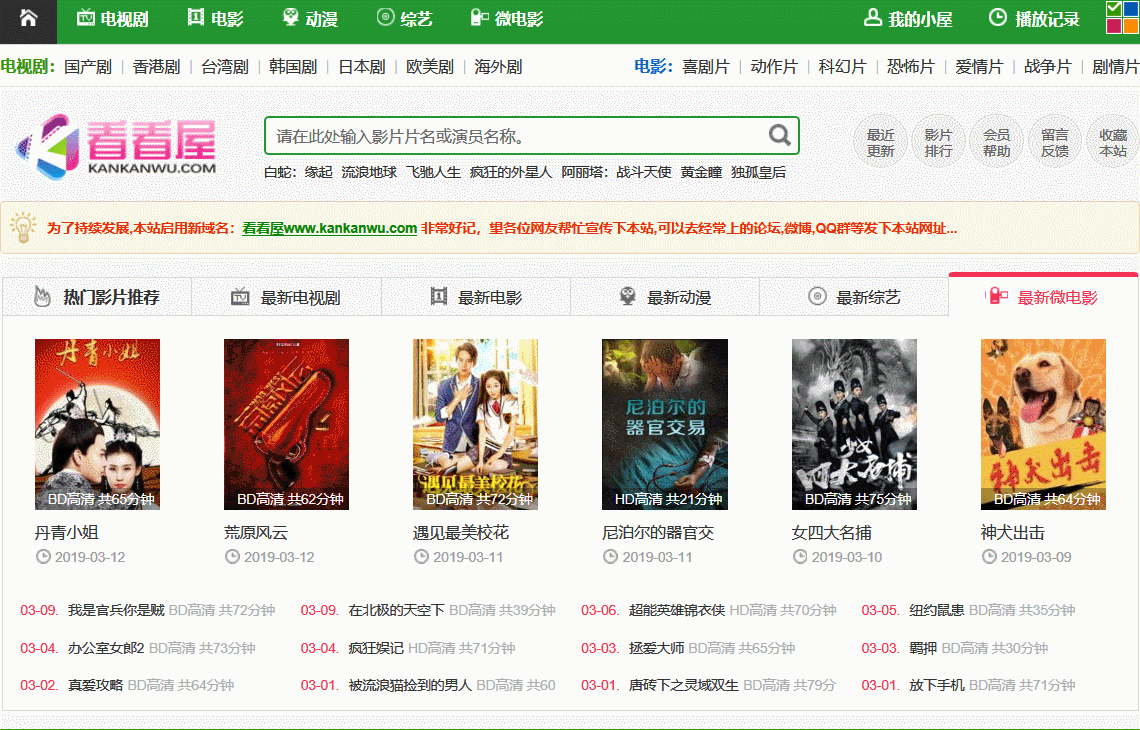Viewport: 1140px width, 730px height.
Task: Go to the home page via the house icon
Action: click(28, 18)
